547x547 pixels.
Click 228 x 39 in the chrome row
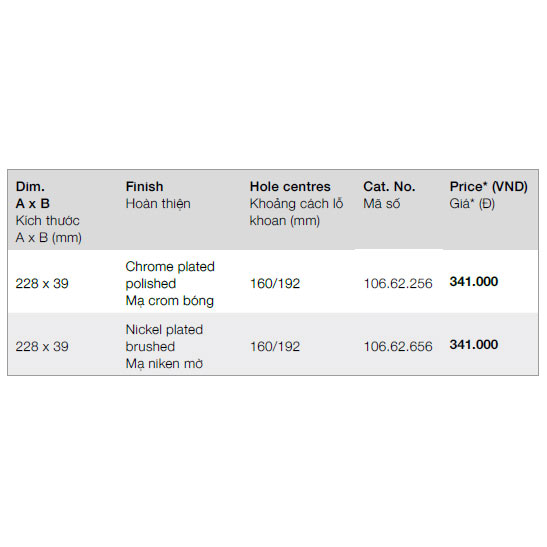tap(42, 284)
